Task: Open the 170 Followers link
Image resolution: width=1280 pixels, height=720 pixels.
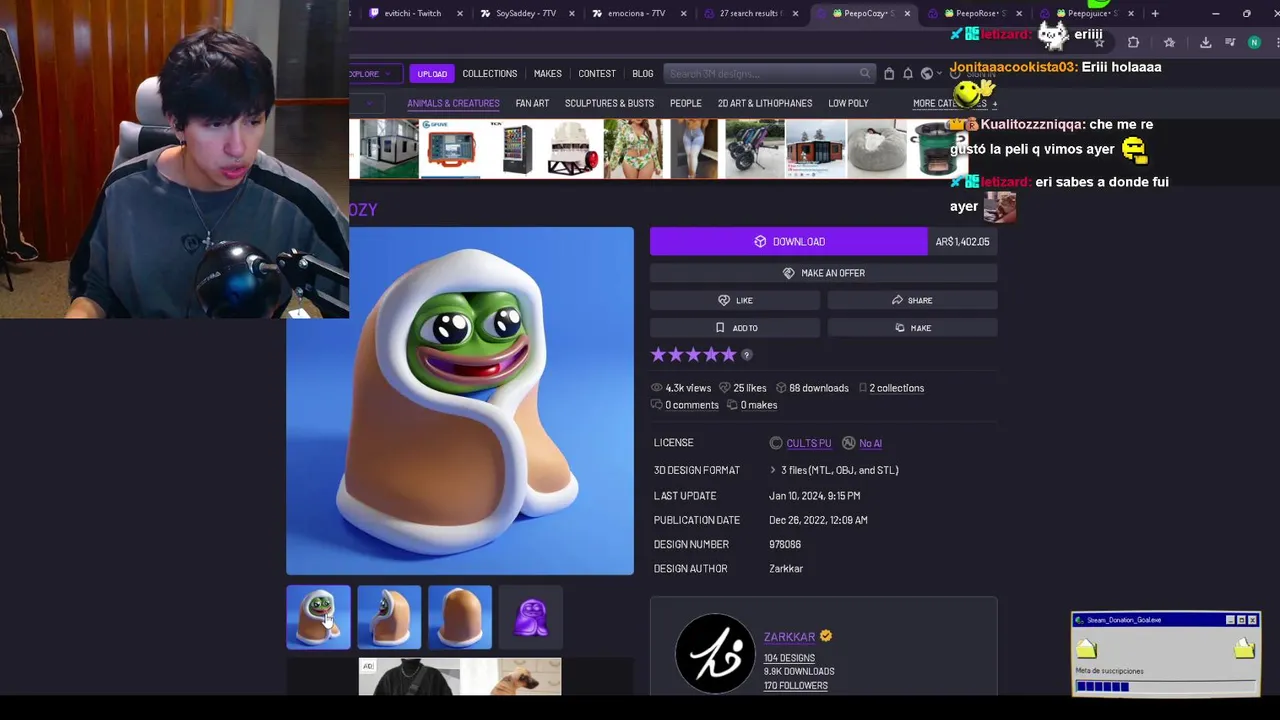Action: 796,686
